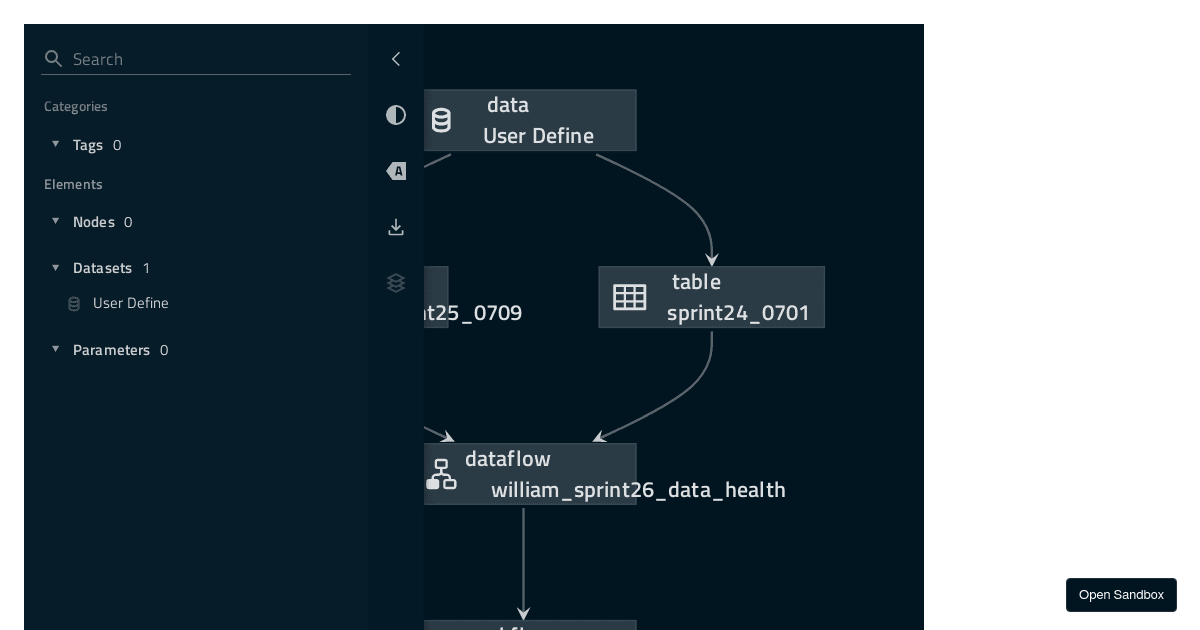Click the data User Define graph node
The image size is (1200, 630).
point(530,120)
